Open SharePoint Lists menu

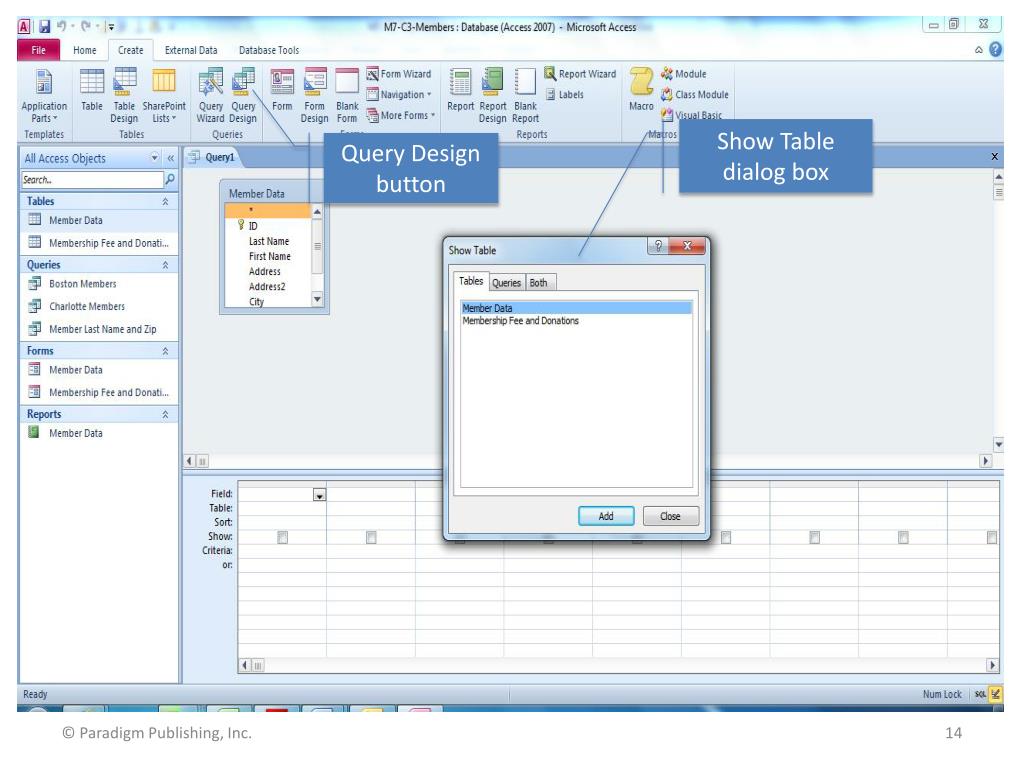click(x=164, y=95)
